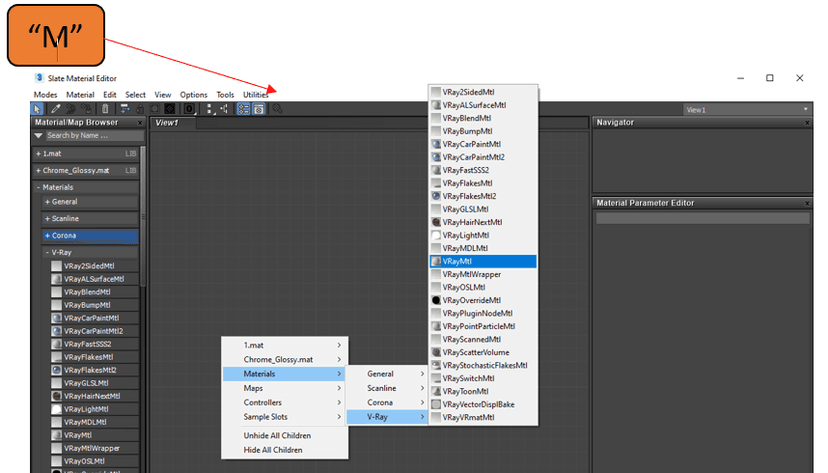
Task: Select VRayMtlWrapper in browser list
Action: [x=94, y=448]
